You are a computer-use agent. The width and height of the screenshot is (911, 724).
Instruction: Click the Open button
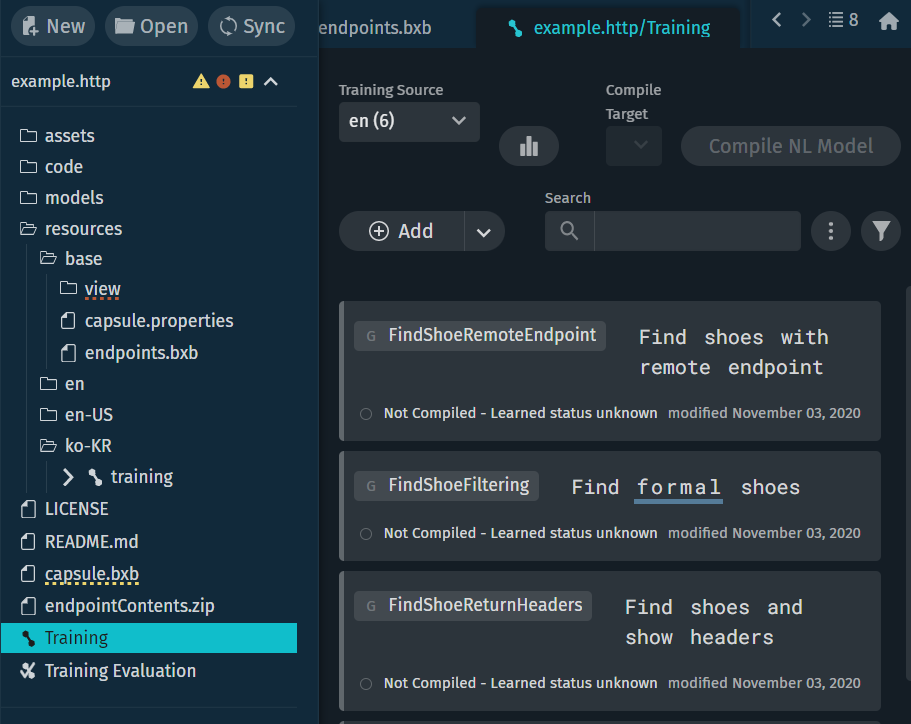[151, 26]
